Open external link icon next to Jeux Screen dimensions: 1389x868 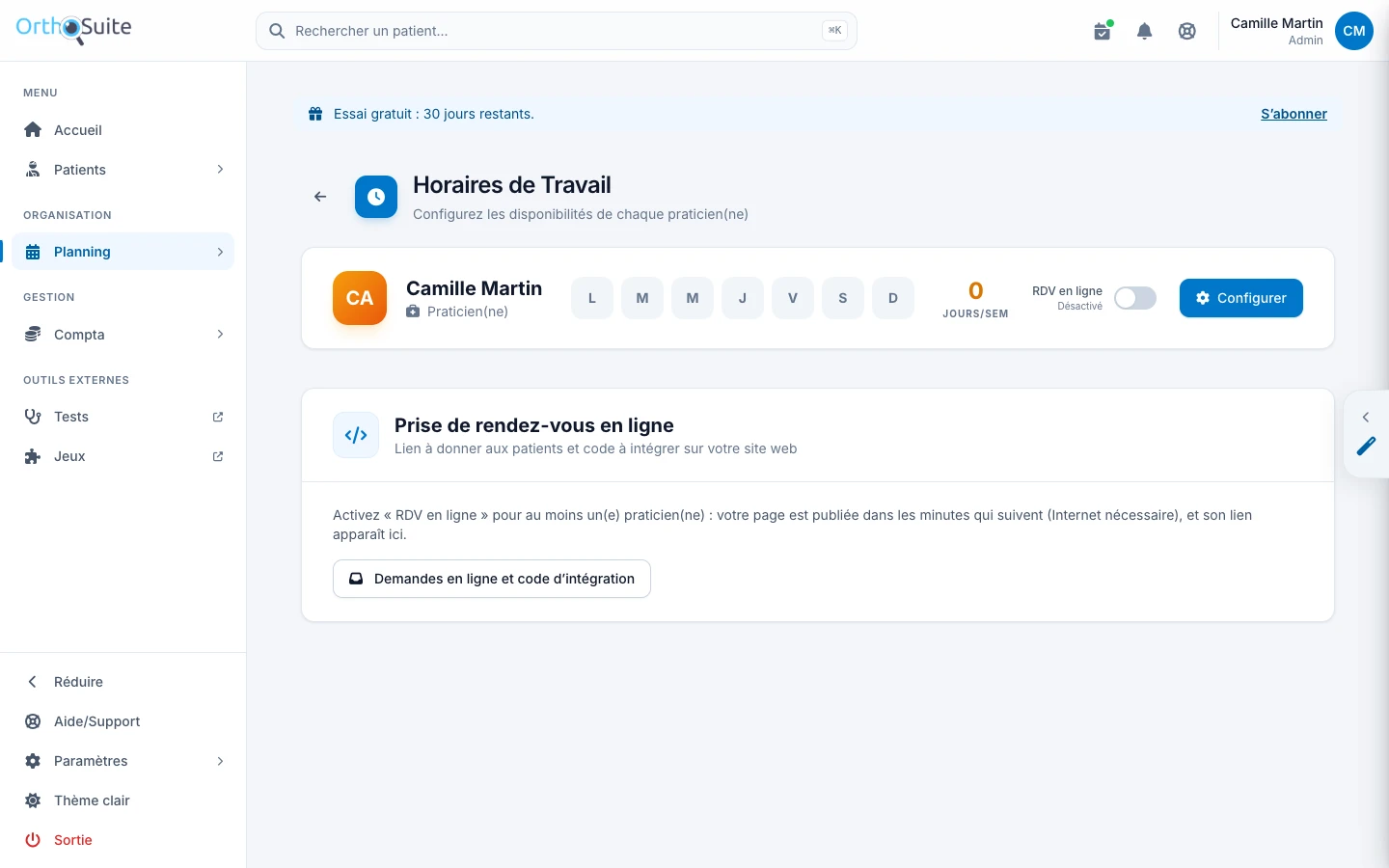(x=218, y=456)
